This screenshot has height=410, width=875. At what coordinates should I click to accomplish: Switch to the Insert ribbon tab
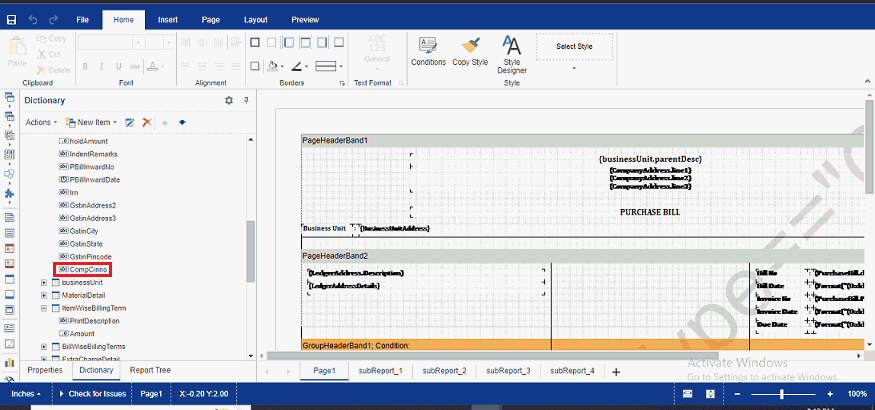point(168,19)
